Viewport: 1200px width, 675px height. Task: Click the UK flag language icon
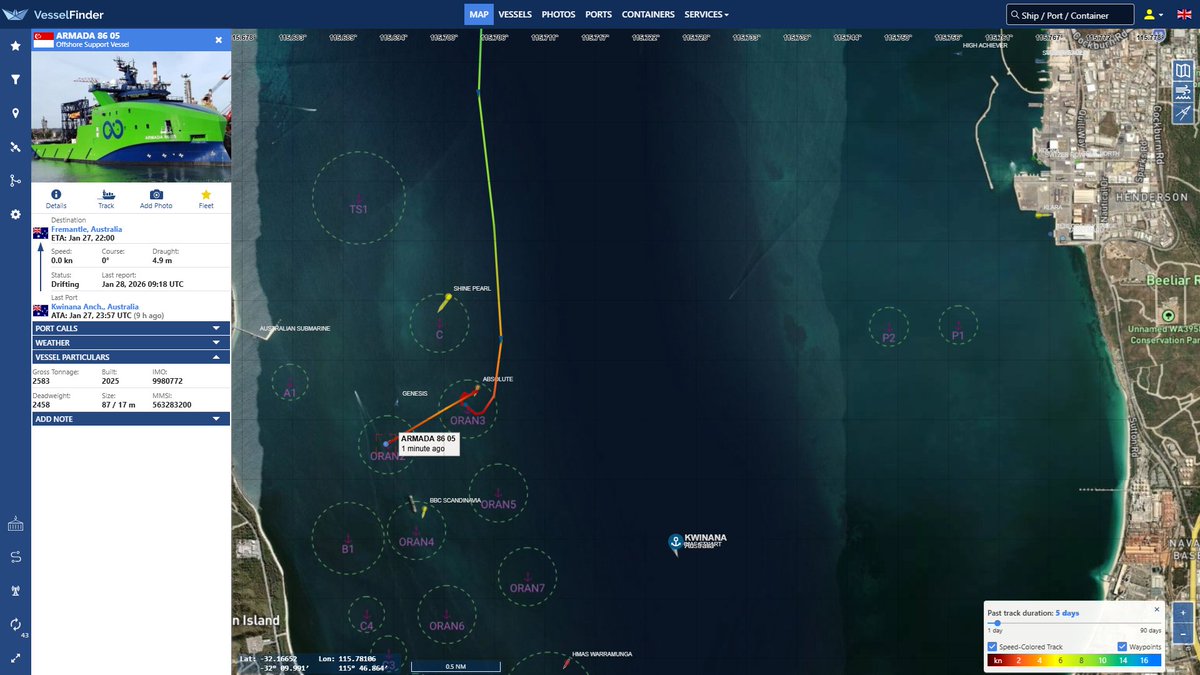coord(1186,14)
